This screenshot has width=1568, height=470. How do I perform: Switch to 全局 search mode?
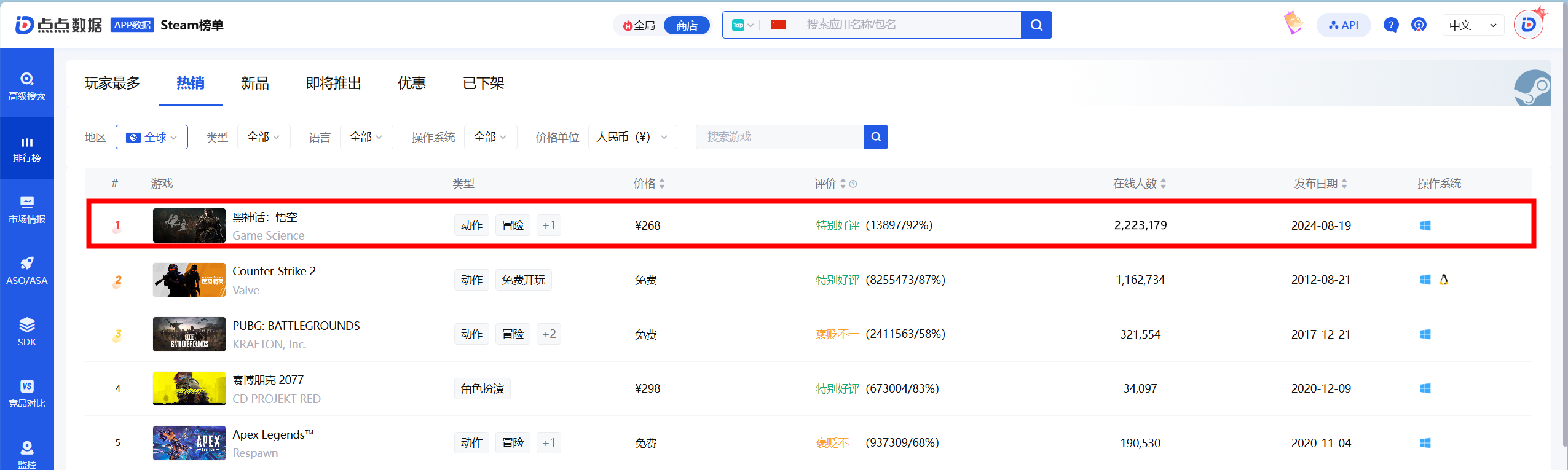(639, 25)
